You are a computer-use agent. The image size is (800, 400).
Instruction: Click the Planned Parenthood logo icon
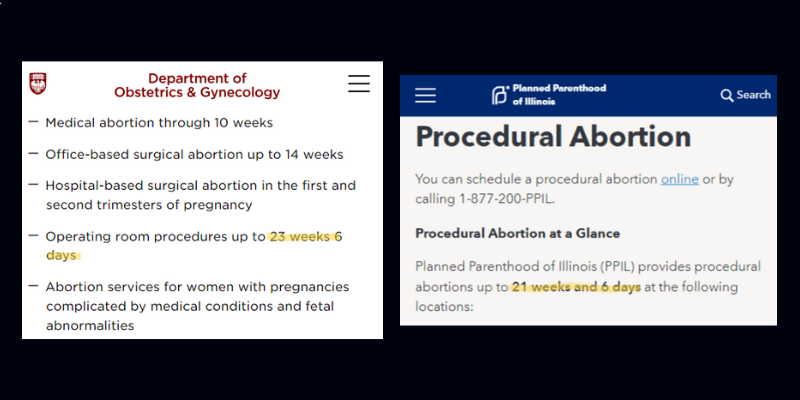(499, 95)
